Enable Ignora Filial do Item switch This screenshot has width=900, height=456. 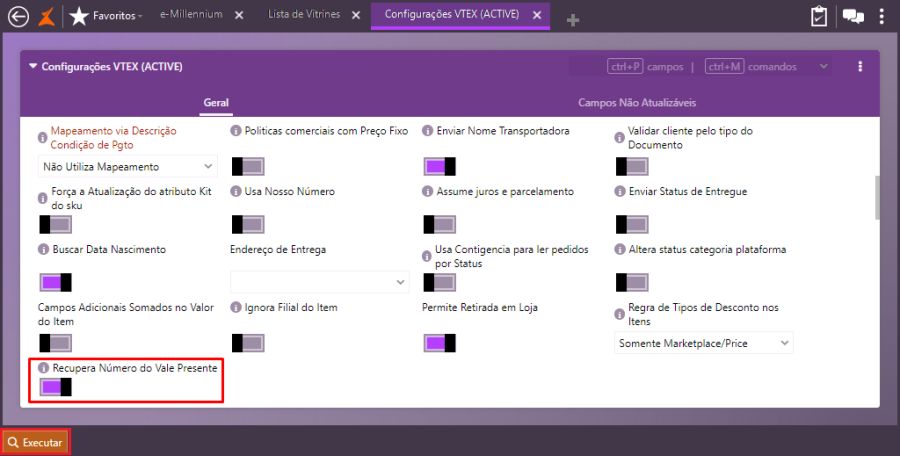pos(248,343)
